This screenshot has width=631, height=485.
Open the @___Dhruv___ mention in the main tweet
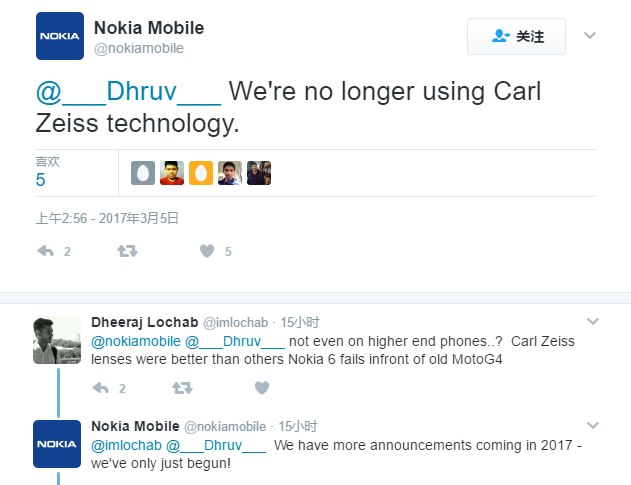(128, 92)
